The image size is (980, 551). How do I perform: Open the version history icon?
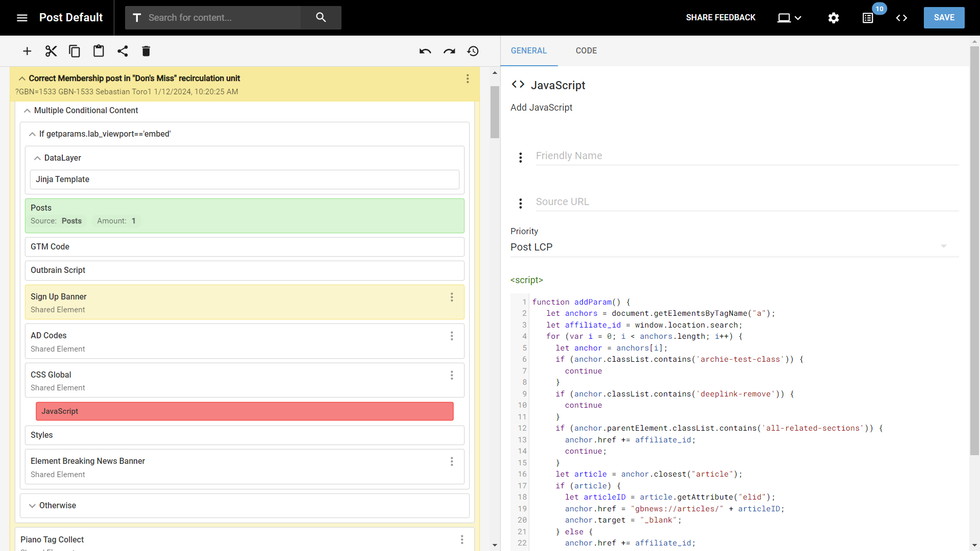tap(473, 51)
